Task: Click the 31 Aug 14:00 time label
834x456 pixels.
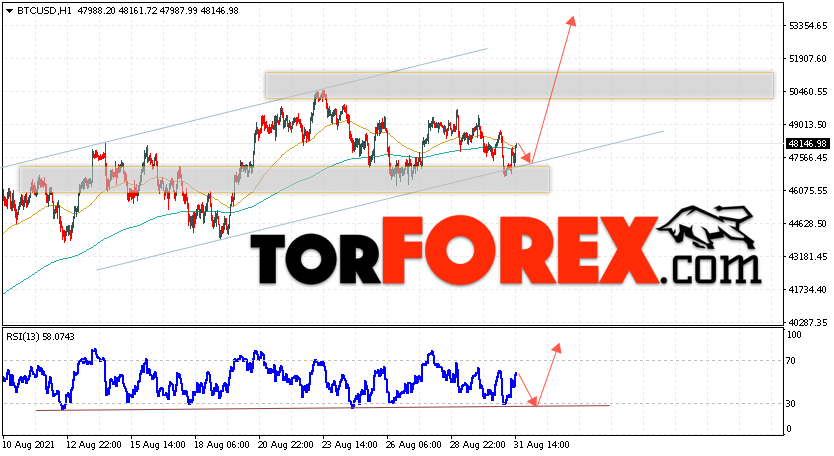Action: [x=541, y=445]
